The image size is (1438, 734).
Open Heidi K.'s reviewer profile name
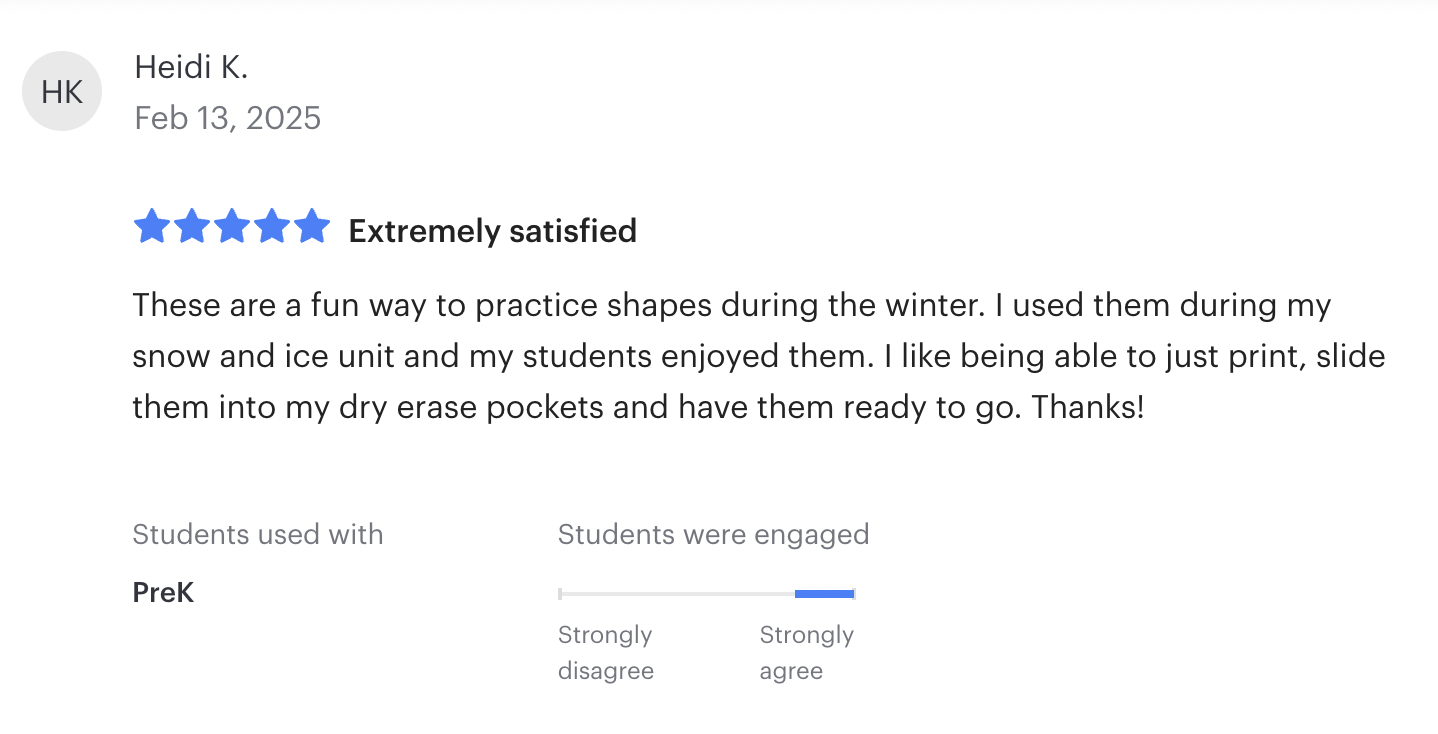click(191, 67)
